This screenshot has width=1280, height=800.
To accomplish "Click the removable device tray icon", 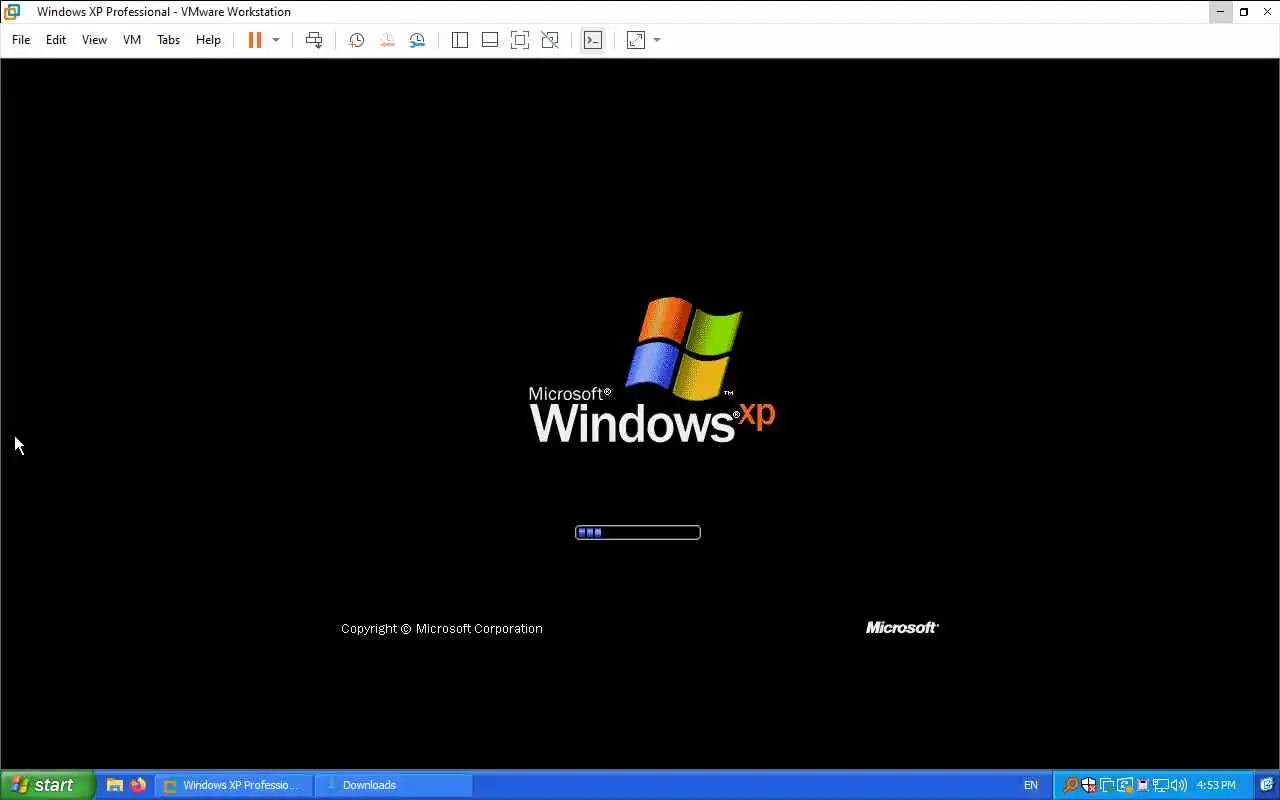I will click(x=1142, y=785).
